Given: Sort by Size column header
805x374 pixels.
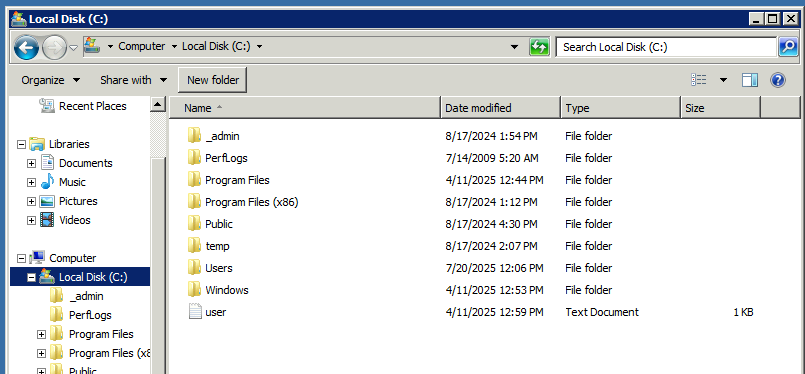Looking at the screenshot, I should [720, 108].
